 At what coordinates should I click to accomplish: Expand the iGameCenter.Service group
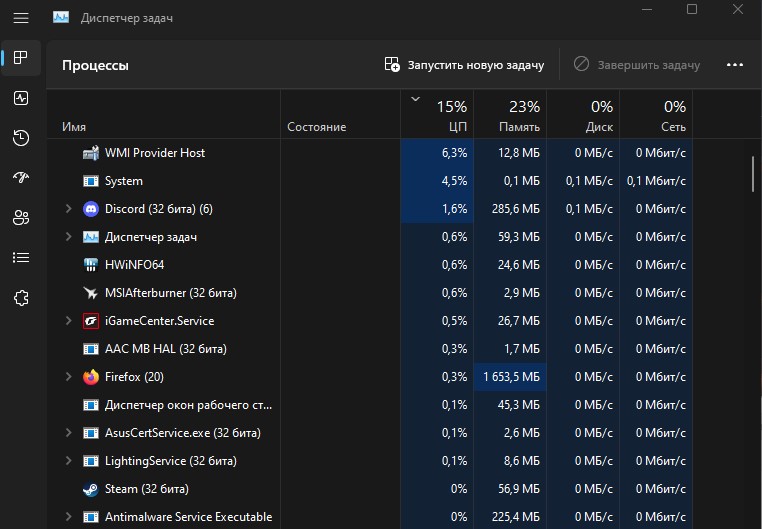coord(69,321)
